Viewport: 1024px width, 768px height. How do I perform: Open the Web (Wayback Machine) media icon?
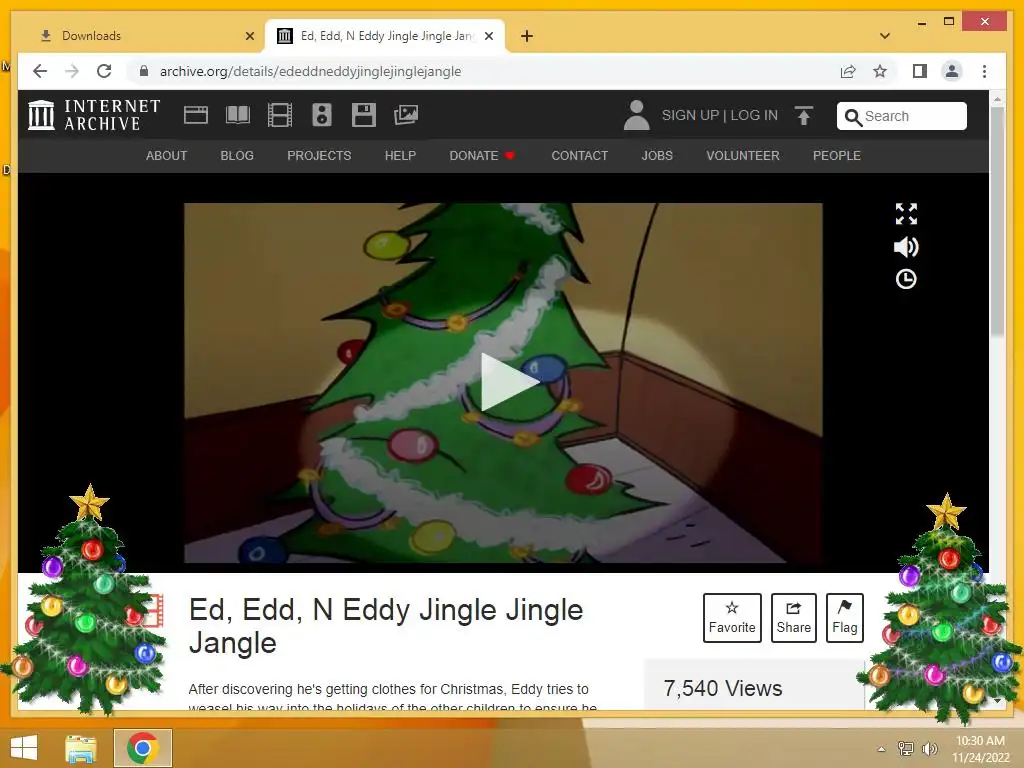pos(196,115)
